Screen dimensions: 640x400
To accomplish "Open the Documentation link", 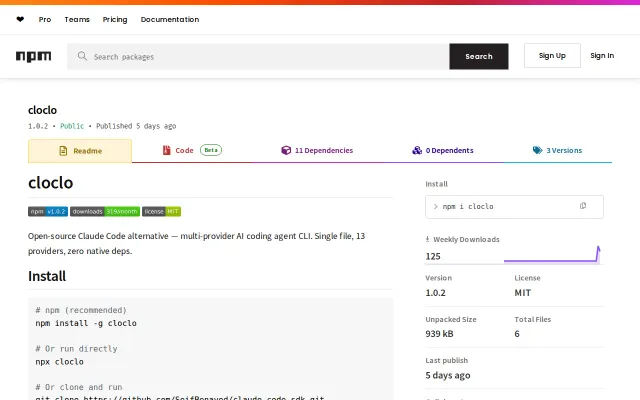I will 170,19.
